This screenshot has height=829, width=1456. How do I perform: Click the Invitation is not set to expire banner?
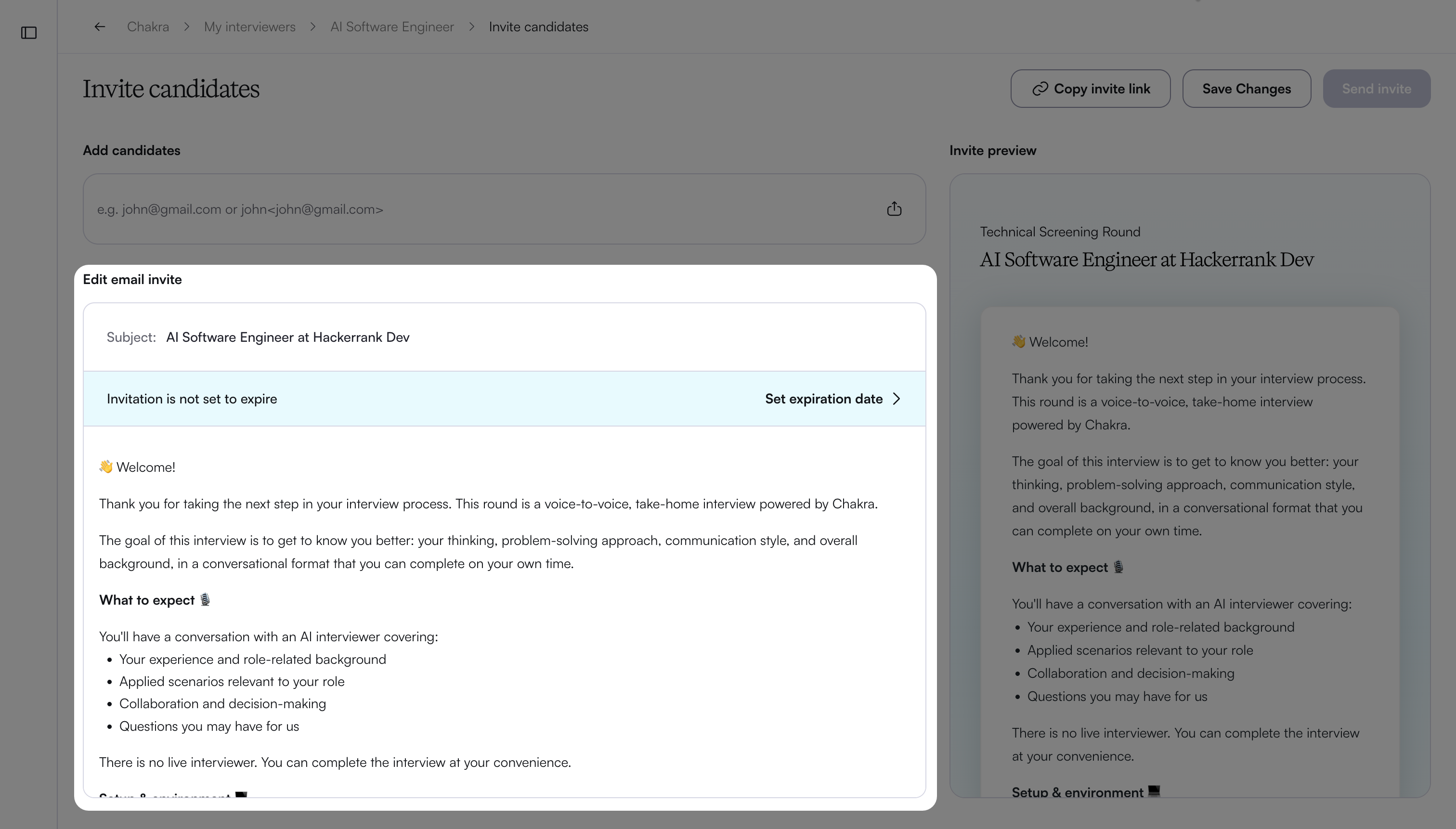tap(505, 399)
